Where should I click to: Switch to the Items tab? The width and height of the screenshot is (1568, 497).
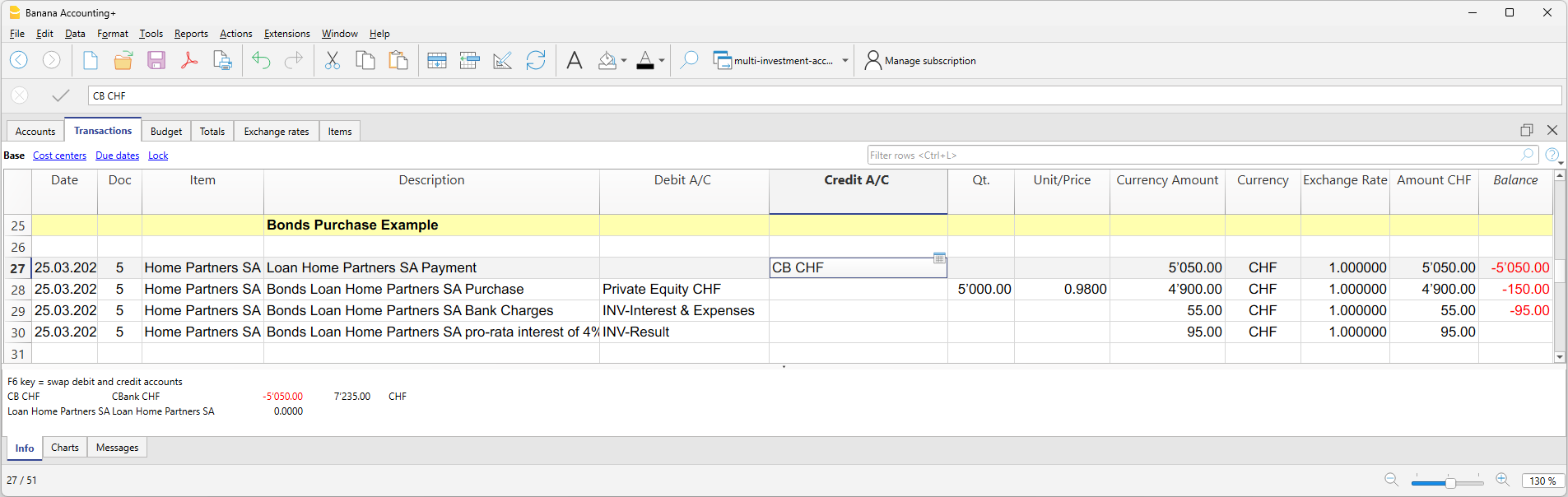pyautogui.click(x=340, y=131)
